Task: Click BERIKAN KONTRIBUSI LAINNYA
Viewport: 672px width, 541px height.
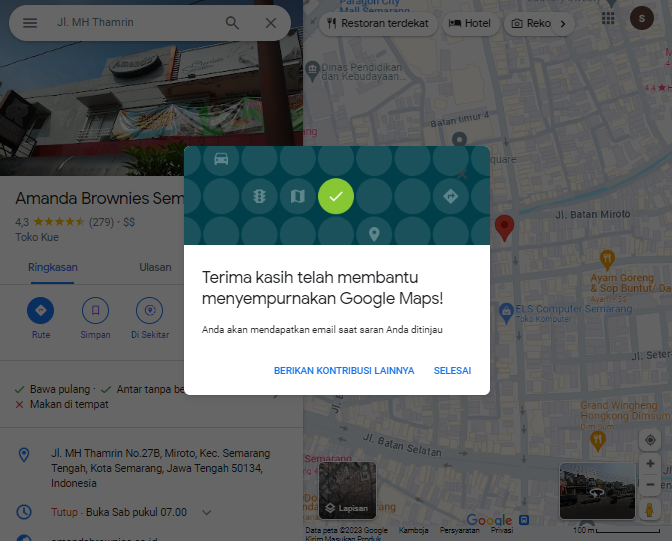Action: click(344, 370)
